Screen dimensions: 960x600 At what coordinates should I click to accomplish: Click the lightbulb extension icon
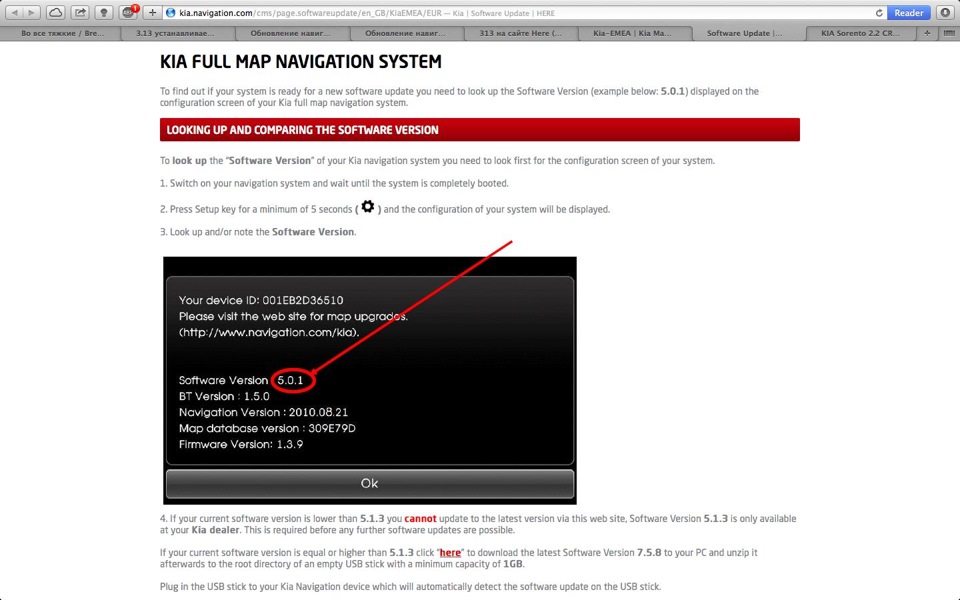pos(103,12)
